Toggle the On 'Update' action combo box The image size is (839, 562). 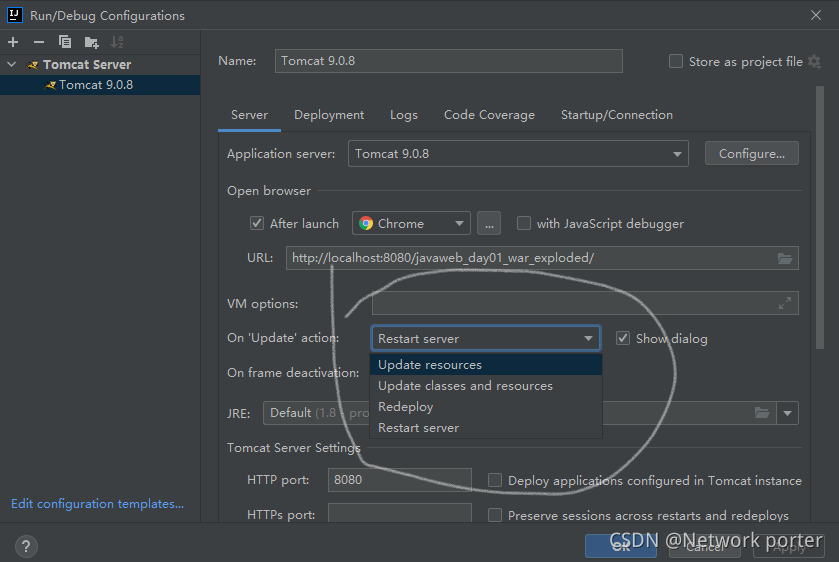point(486,338)
